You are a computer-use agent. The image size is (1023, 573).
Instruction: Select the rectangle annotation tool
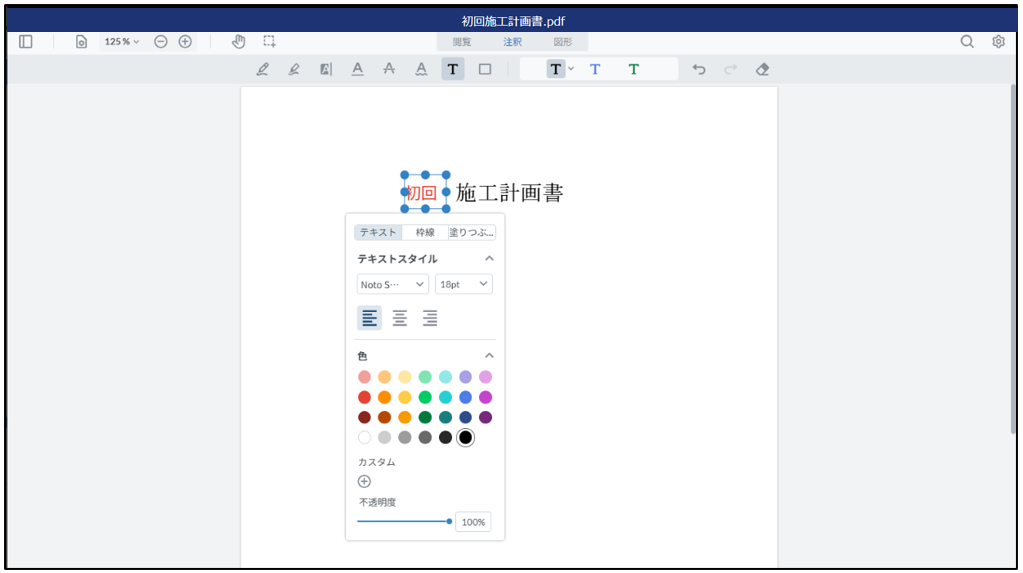coord(485,69)
